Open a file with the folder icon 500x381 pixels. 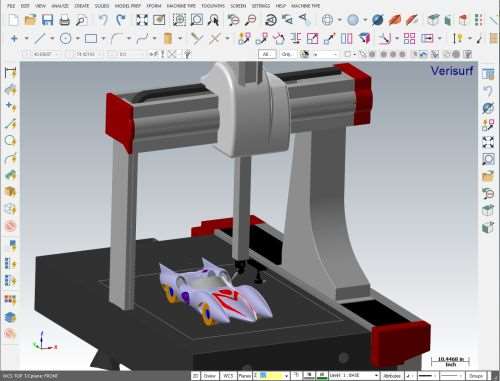coord(30,20)
